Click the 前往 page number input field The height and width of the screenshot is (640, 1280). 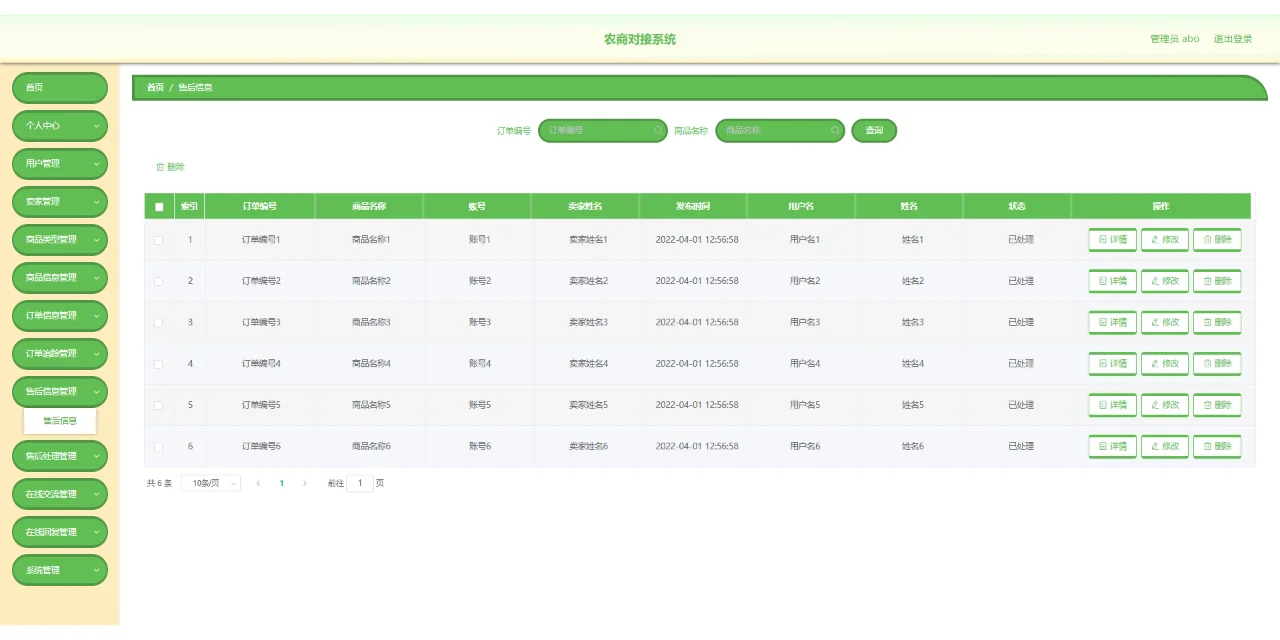click(x=360, y=482)
